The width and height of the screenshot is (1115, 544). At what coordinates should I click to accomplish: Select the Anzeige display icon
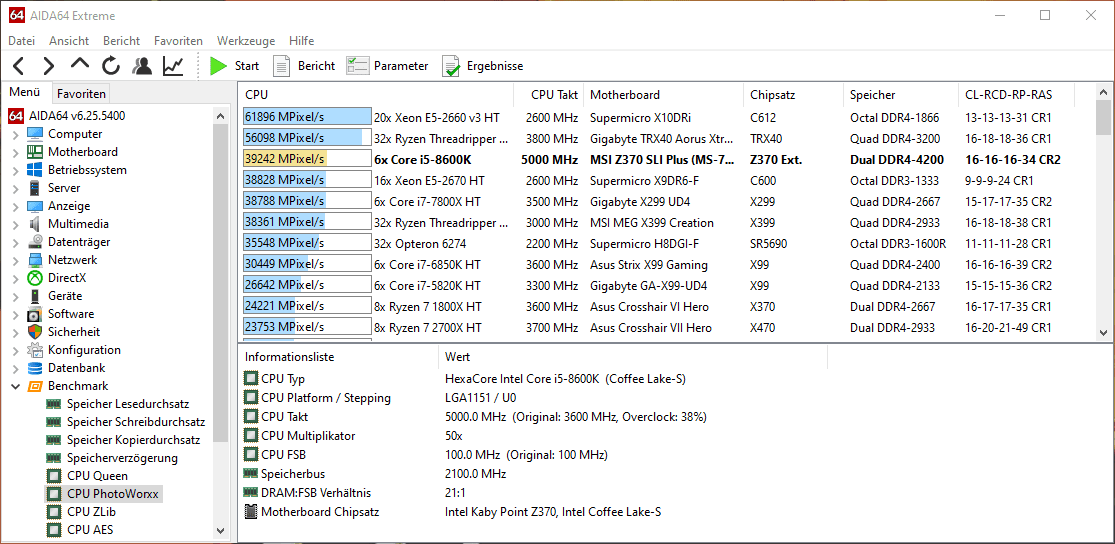35,206
